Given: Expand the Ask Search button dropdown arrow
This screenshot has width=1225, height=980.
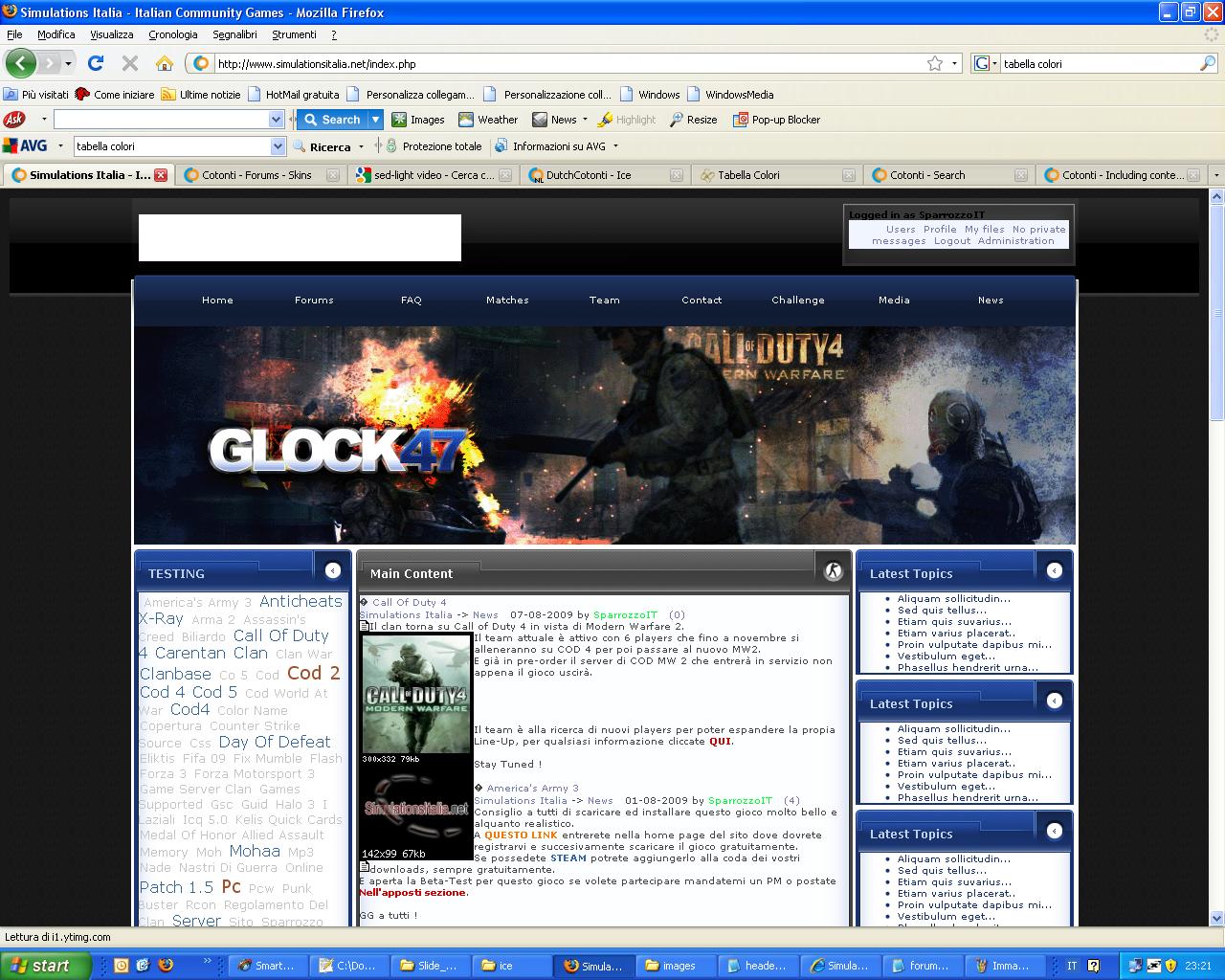Looking at the screenshot, I should tap(375, 120).
